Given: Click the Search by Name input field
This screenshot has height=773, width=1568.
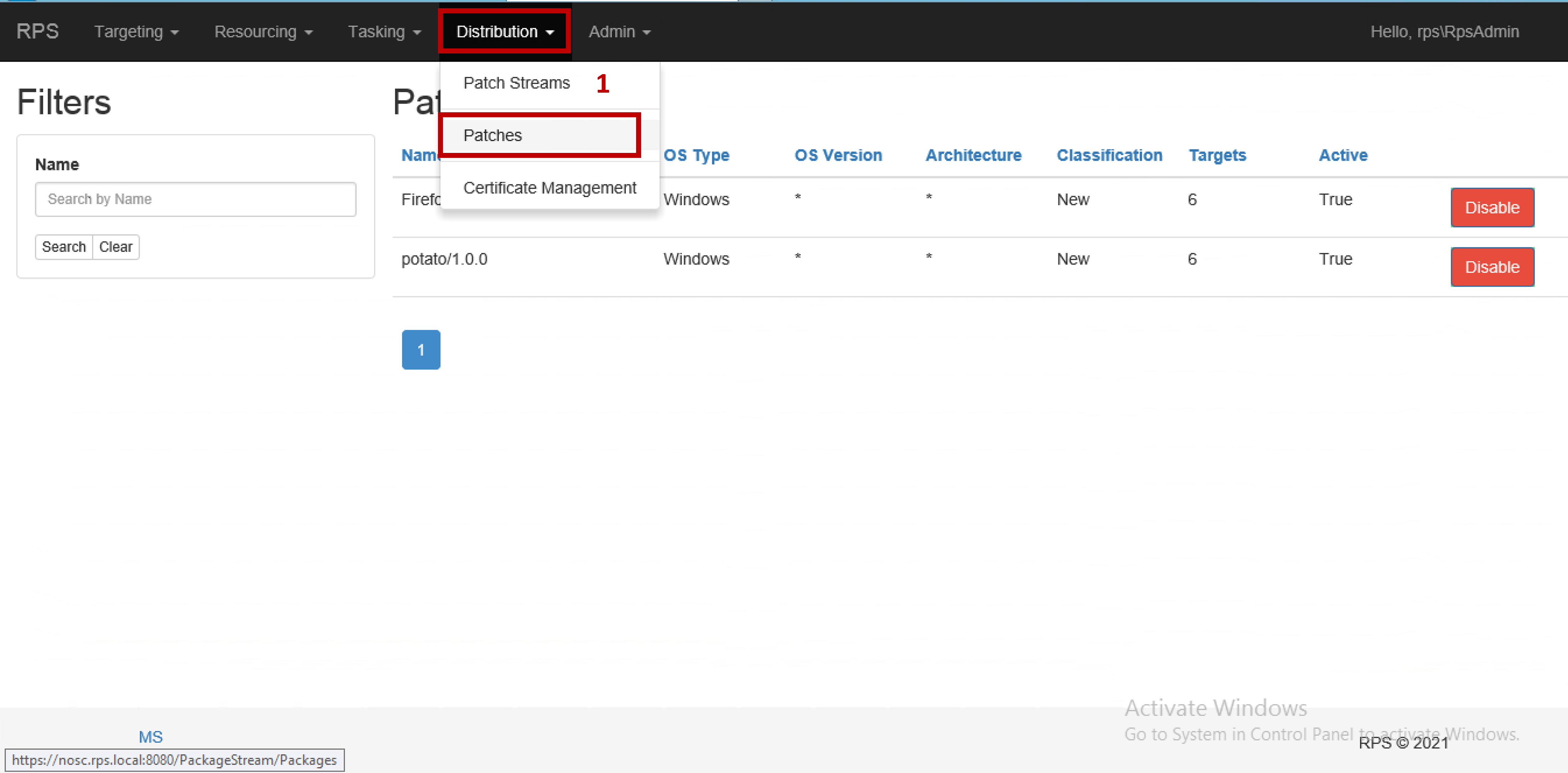Looking at the screenshot, I should pos(195,199).
